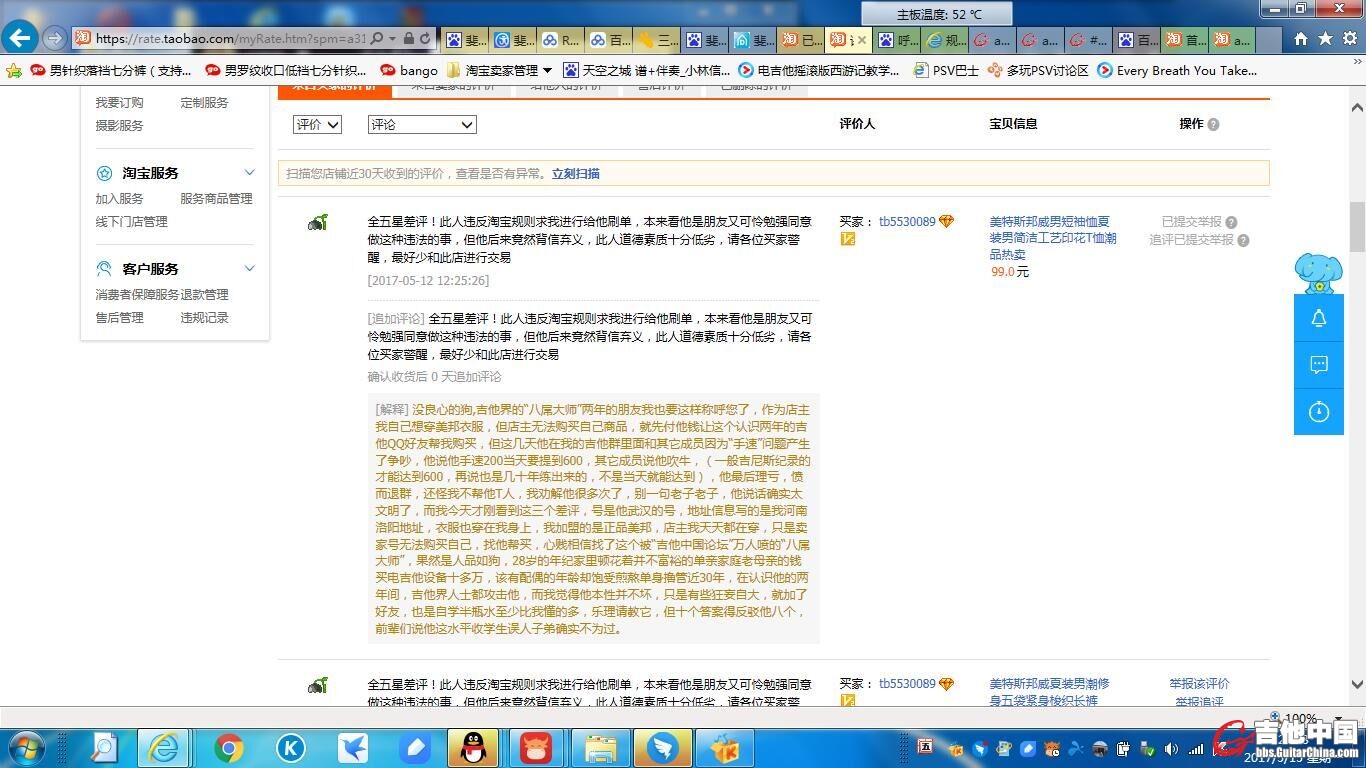
Task: Open the Favorites star icon at top right
Action: pos(1325,38)
